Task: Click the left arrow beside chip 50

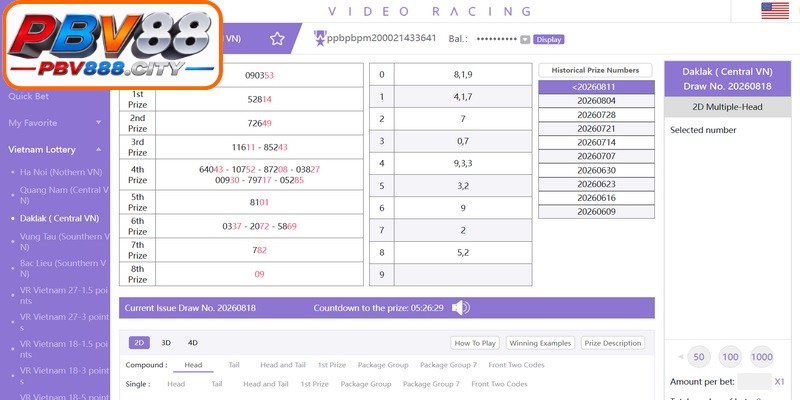Action: [x=681, y=357]
